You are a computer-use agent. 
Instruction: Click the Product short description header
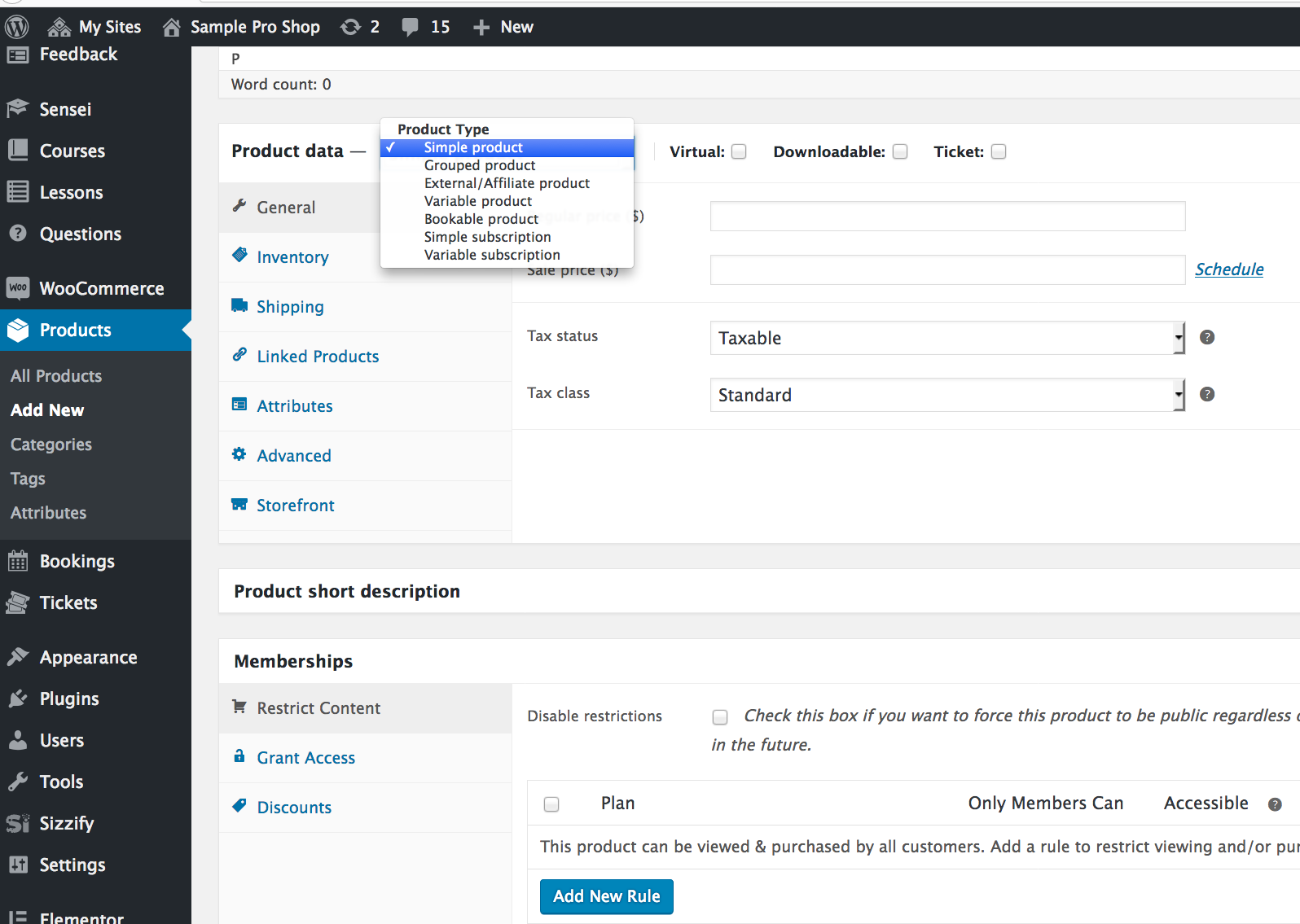[347, 591]
